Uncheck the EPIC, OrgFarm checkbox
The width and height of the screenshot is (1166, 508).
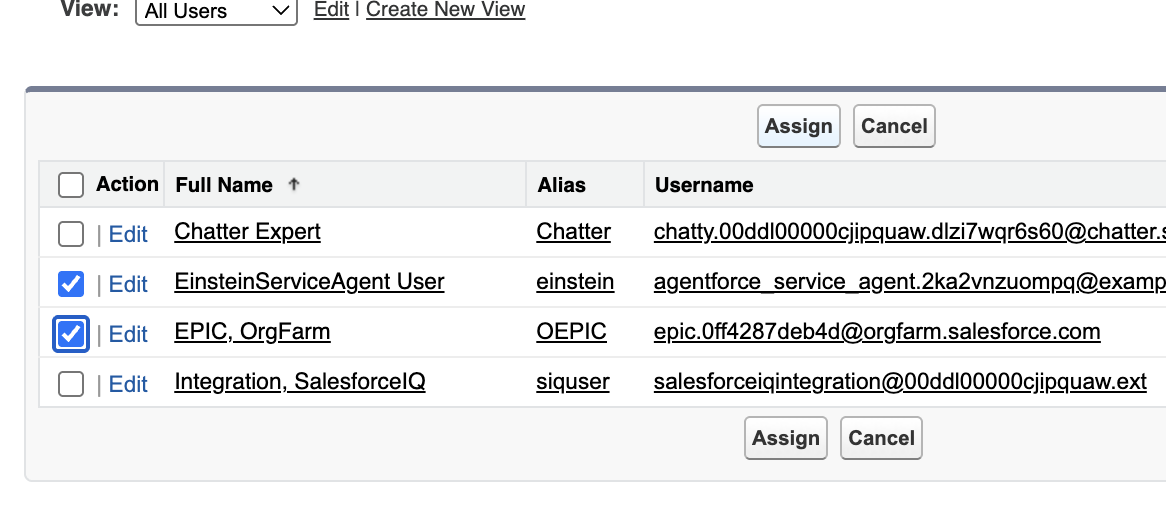click(71, 334)
